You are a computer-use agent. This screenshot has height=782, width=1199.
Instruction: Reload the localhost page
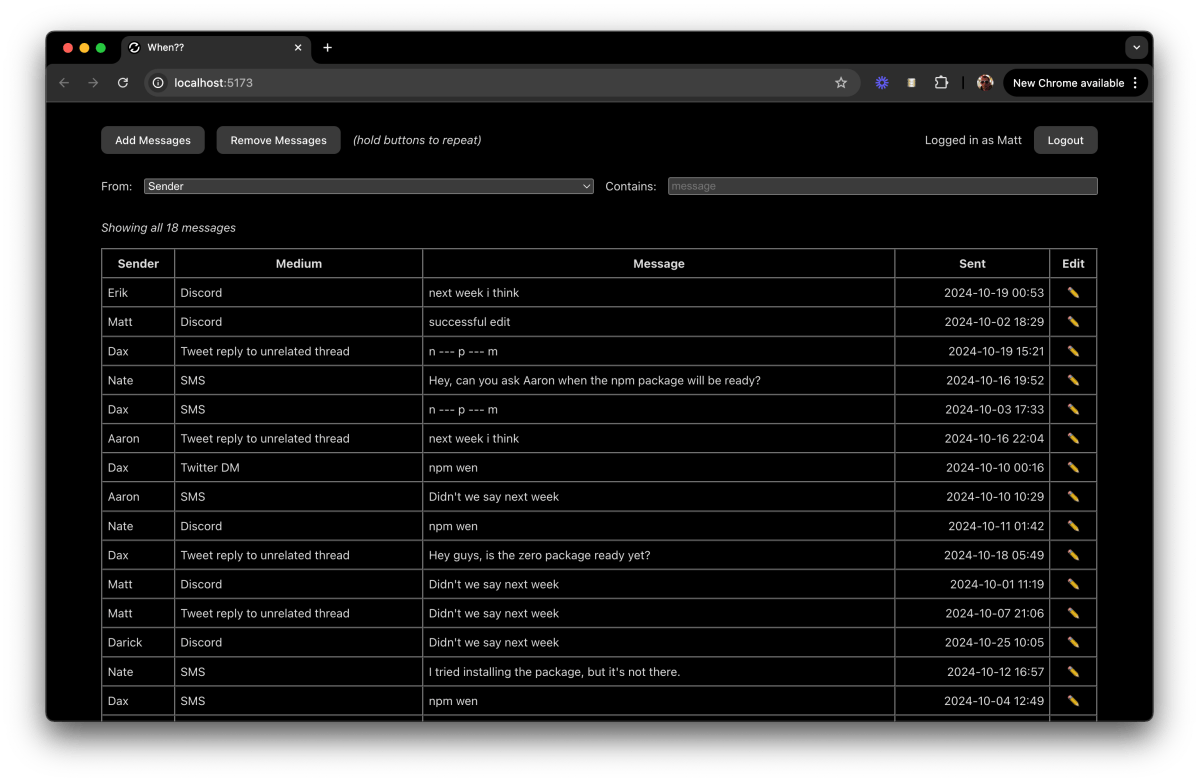[123, 83]
